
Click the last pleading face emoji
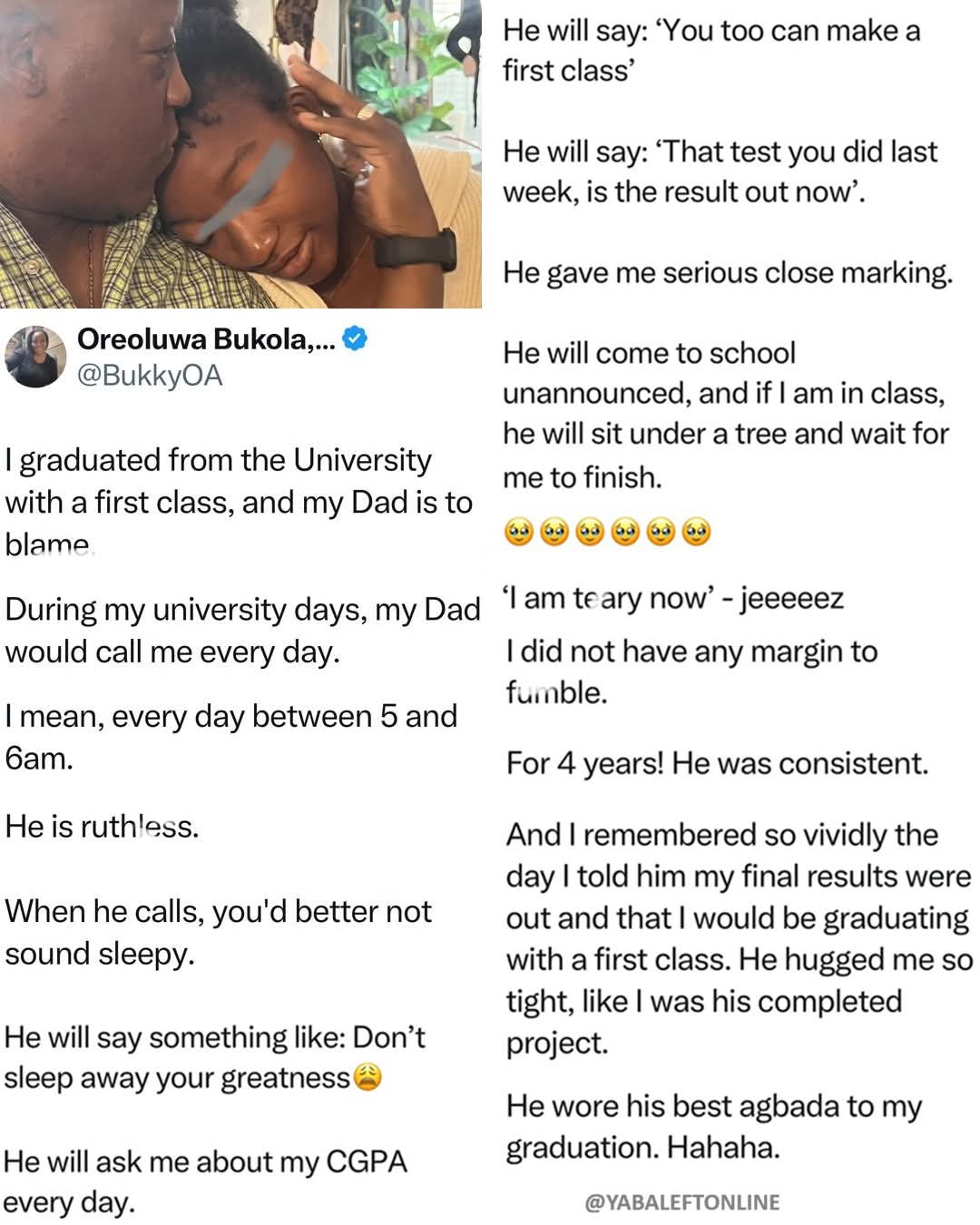click(696, 532)
